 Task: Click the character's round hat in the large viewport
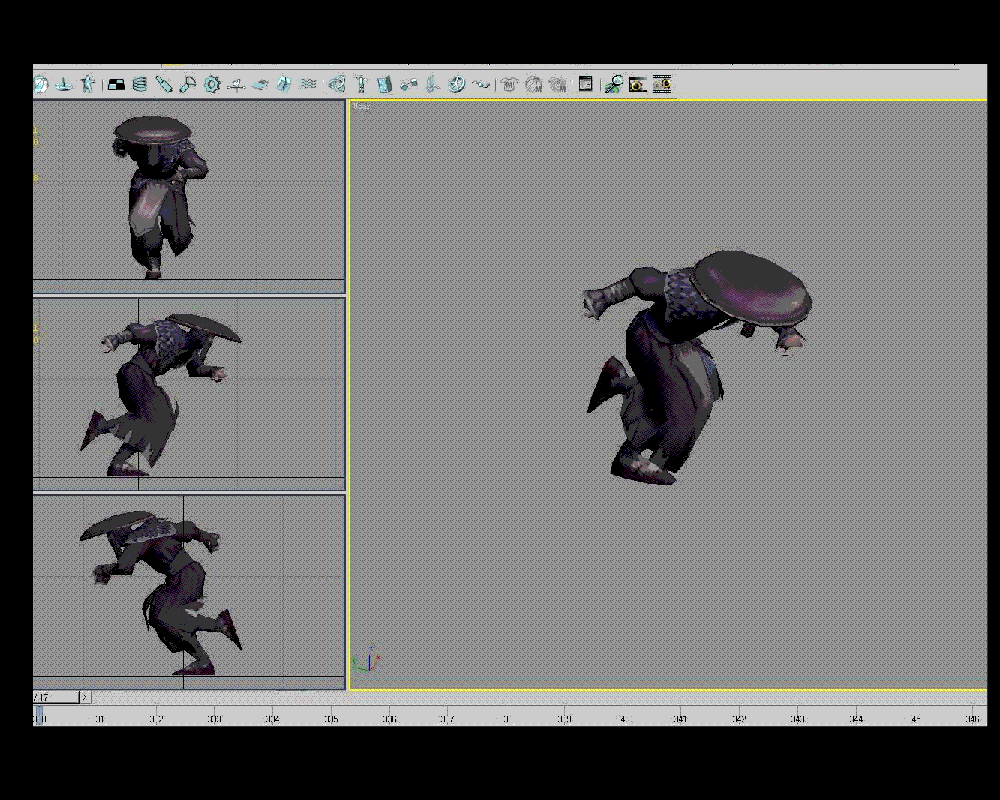753,290
